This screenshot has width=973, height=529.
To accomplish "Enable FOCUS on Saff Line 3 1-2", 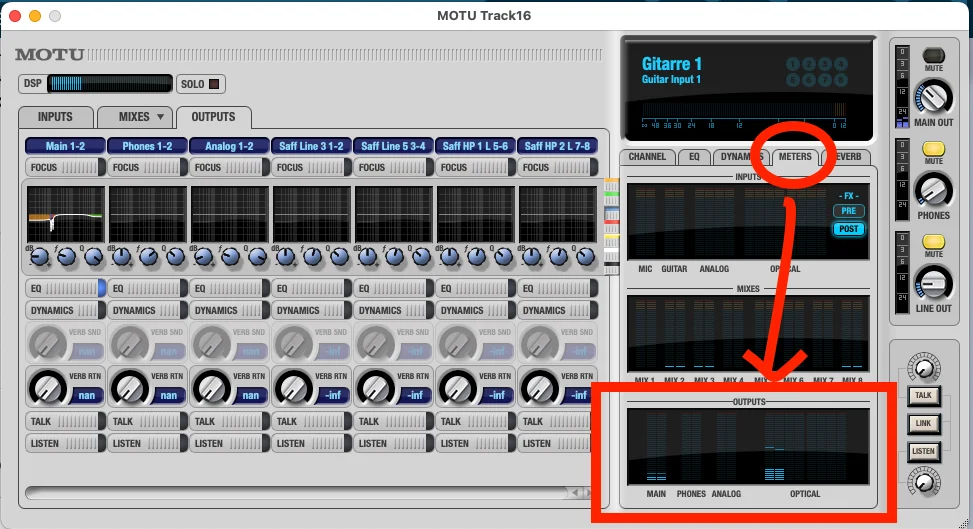I will (311, 167).
